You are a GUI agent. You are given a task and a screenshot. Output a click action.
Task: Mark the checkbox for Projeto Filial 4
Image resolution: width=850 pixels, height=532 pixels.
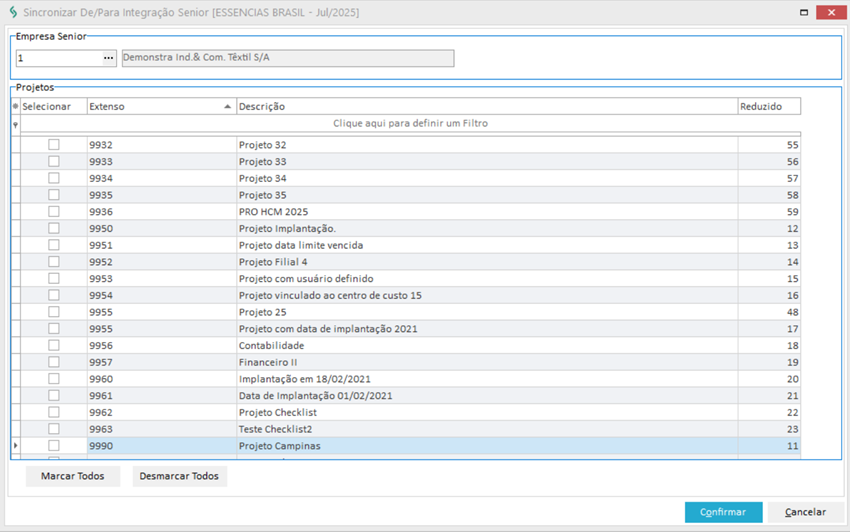[x=54, y=262]
